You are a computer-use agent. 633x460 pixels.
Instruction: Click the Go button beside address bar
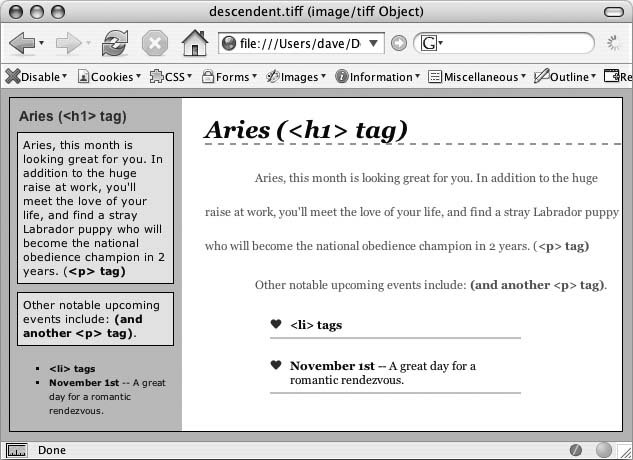click(398, 43)
